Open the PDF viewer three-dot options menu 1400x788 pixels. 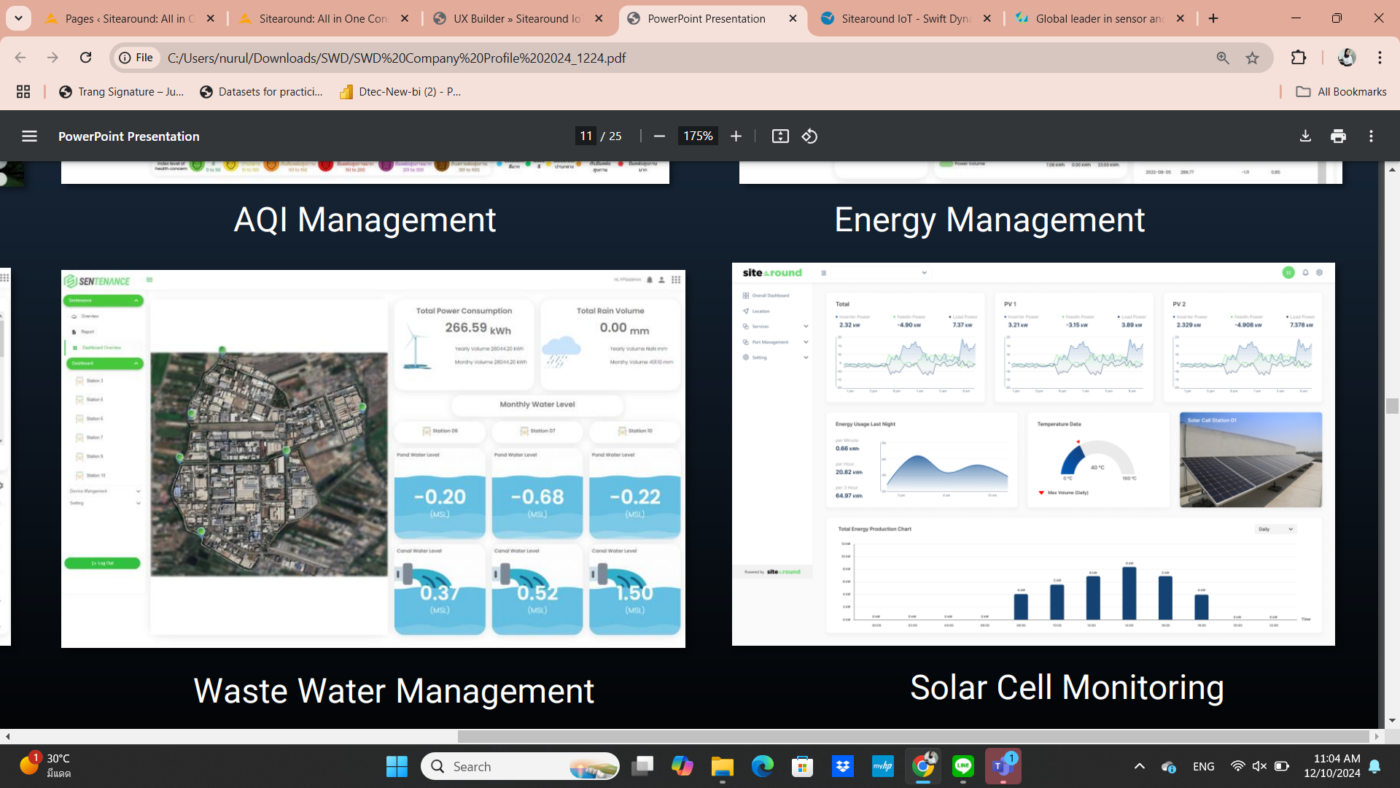1370,135
